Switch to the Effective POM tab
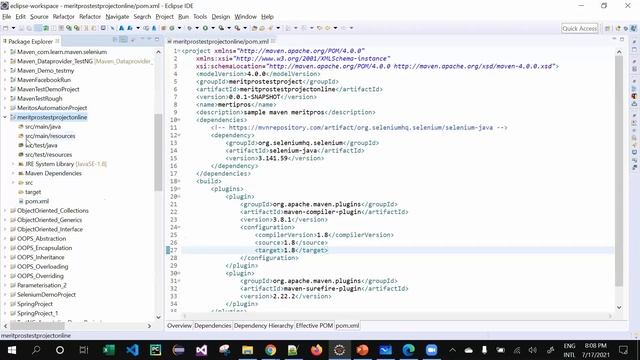This screenshot has width=640, height=360. pyautogui.click(x=314, y=326)
